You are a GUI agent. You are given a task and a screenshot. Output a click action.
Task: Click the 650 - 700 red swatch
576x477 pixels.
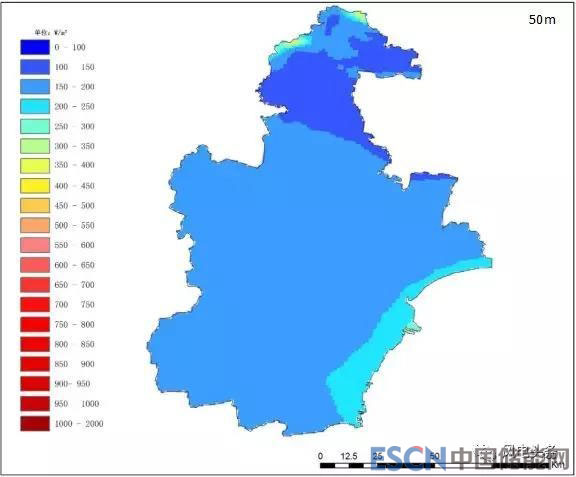point(35,285)
